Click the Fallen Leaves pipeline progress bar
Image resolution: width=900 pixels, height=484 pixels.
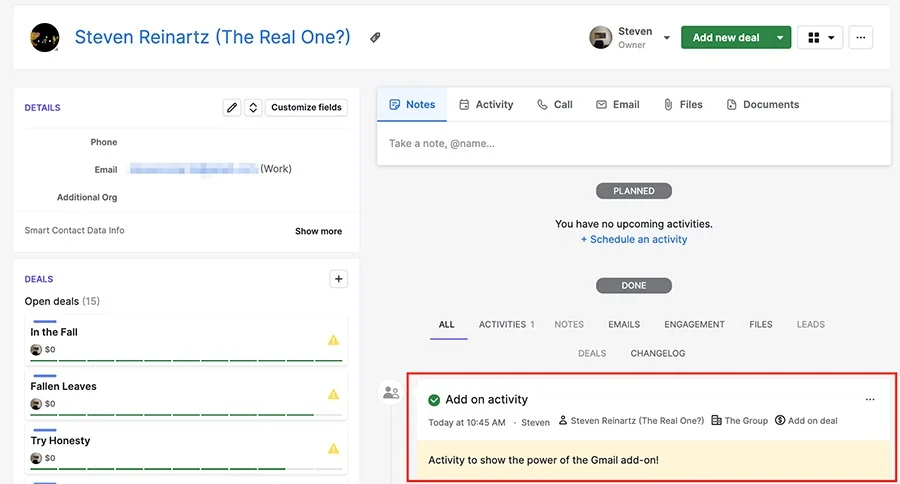186,415
